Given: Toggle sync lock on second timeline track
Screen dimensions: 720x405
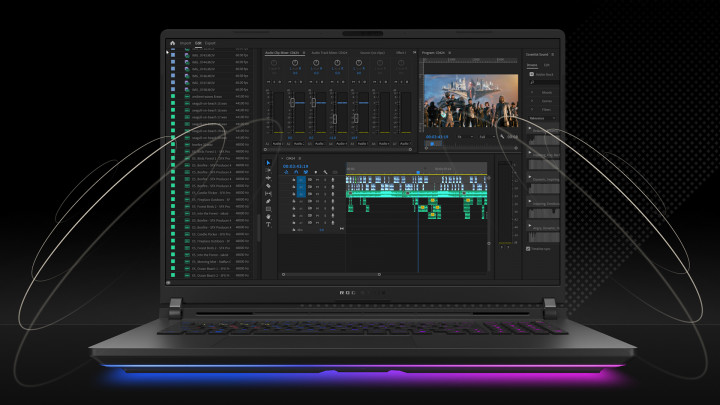Looking at the screenshot, I should click(310, 187).
